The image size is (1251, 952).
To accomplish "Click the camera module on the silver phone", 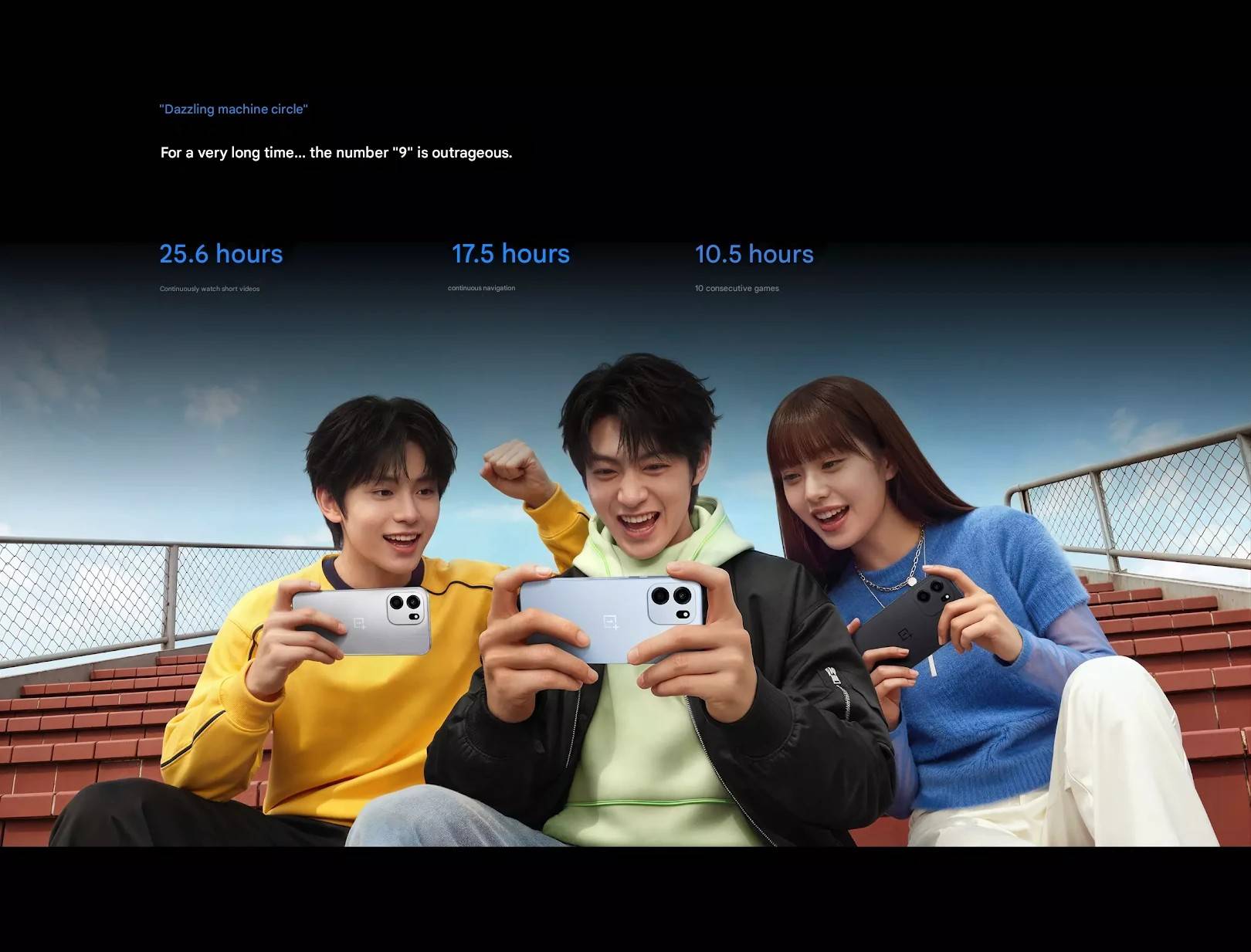I will 407,607.
